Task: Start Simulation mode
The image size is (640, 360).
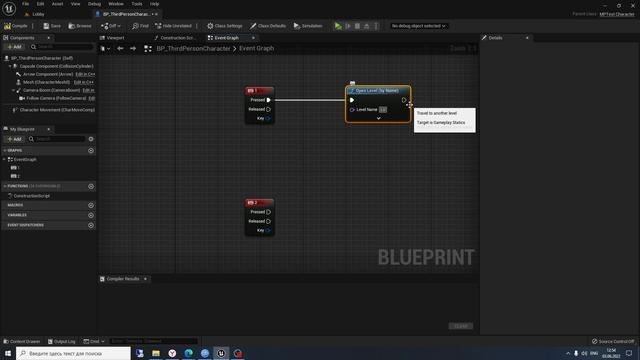Action: [308, 26]
